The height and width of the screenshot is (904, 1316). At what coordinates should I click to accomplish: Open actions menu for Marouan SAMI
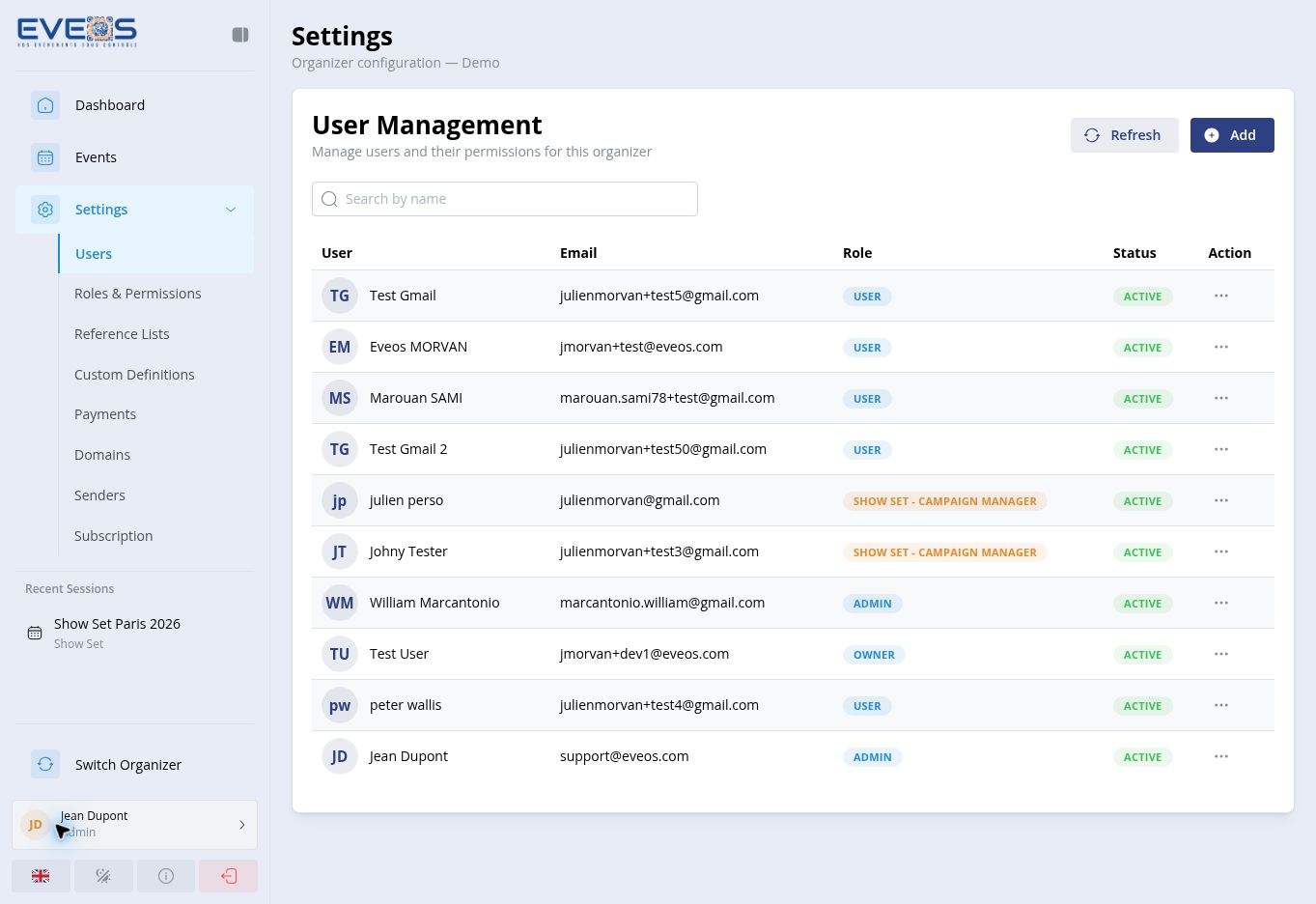(1221, 398)
